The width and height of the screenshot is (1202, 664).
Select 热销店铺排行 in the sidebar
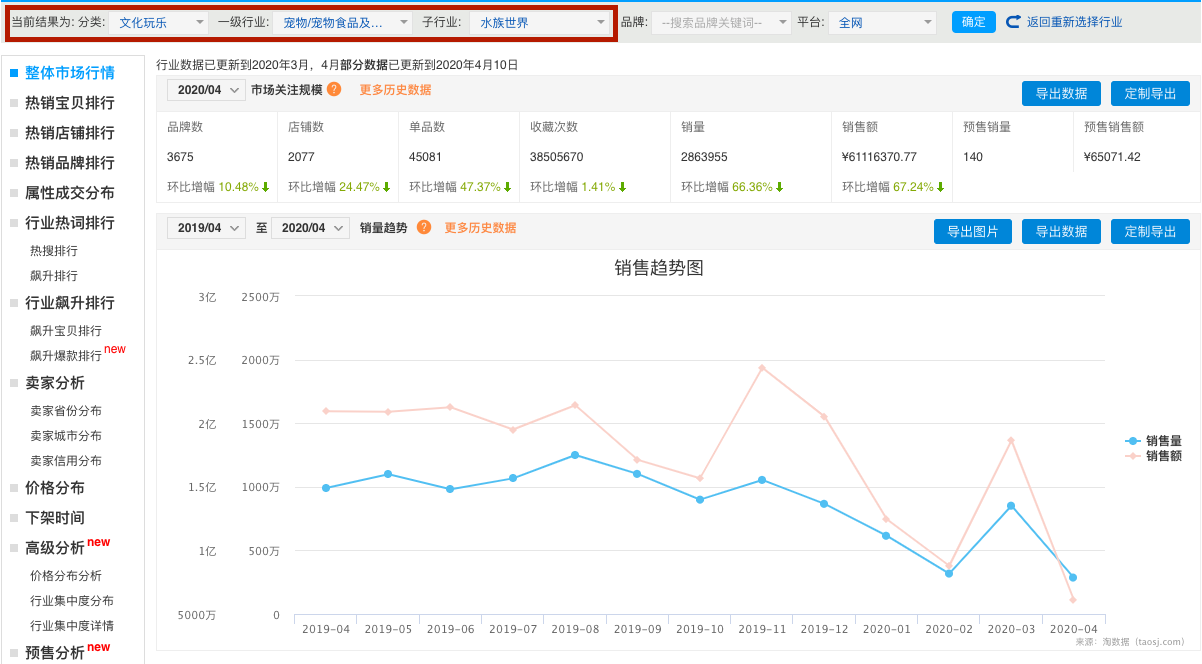coord(69,132)
